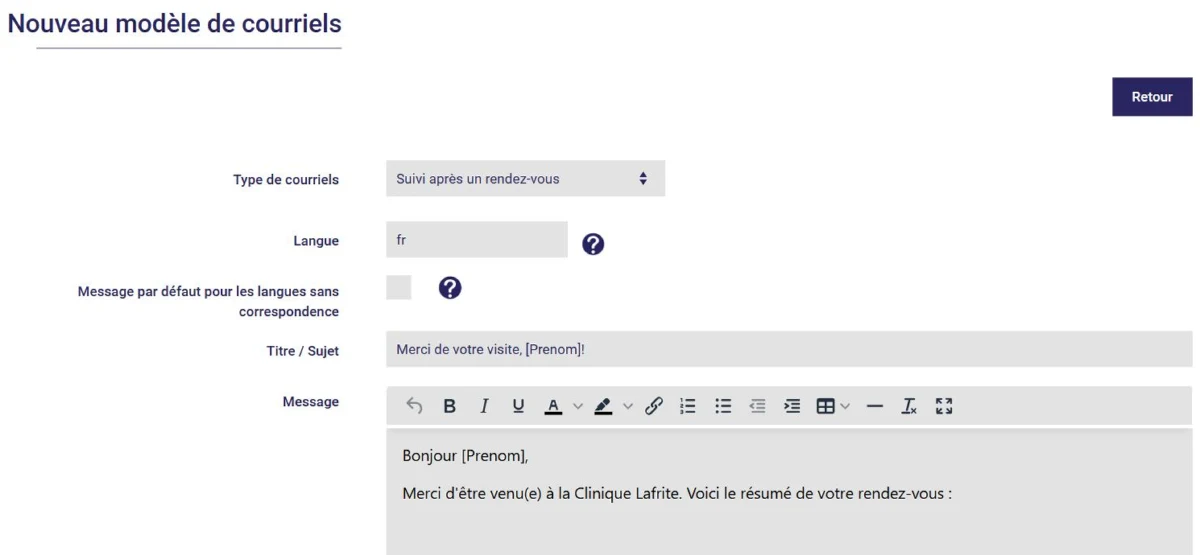Open the help icon beside Langue
The width and height of the screenshot is (1200, 555).
593,244
